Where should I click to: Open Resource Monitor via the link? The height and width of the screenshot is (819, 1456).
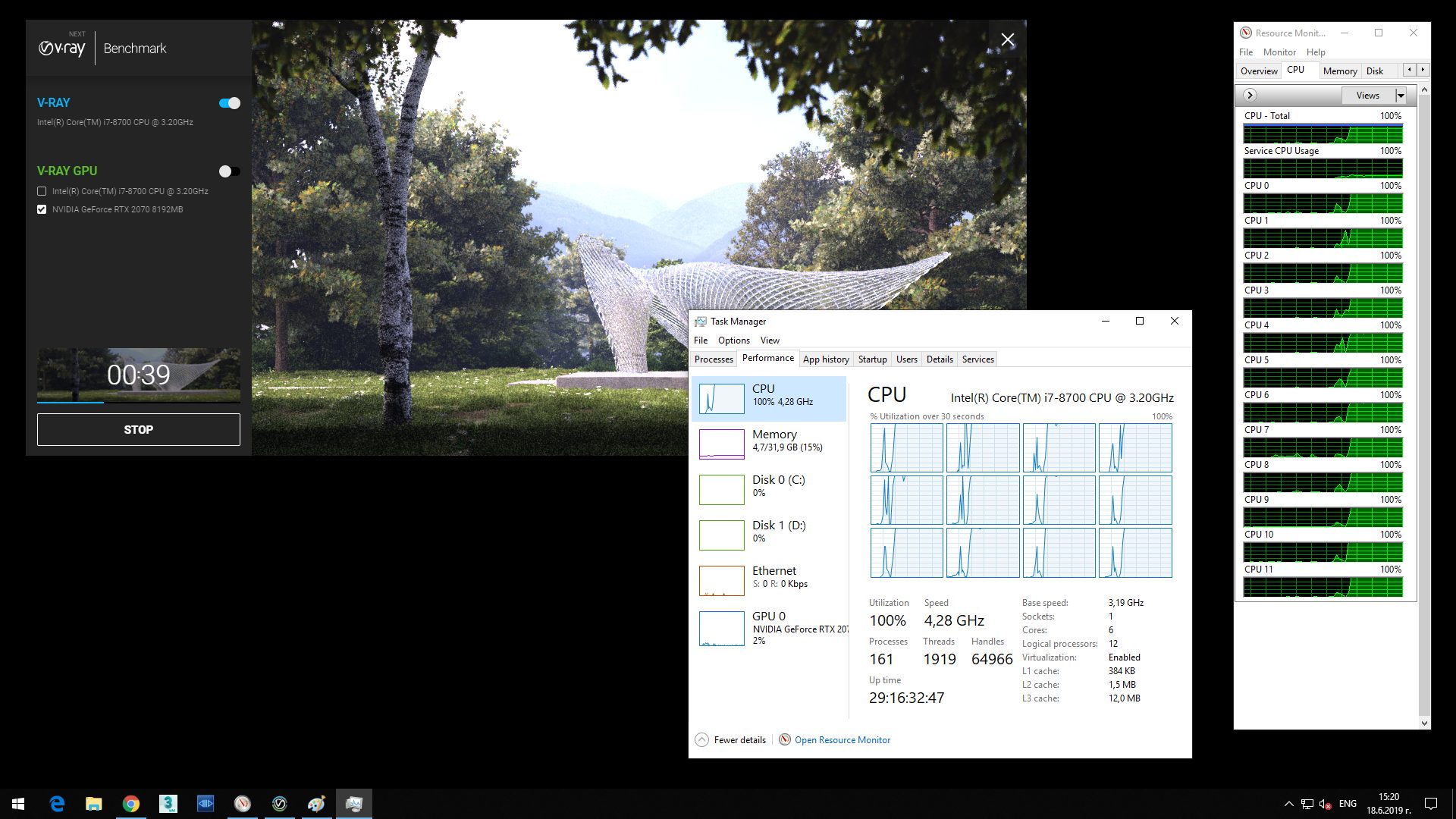(x=842, y=739)
